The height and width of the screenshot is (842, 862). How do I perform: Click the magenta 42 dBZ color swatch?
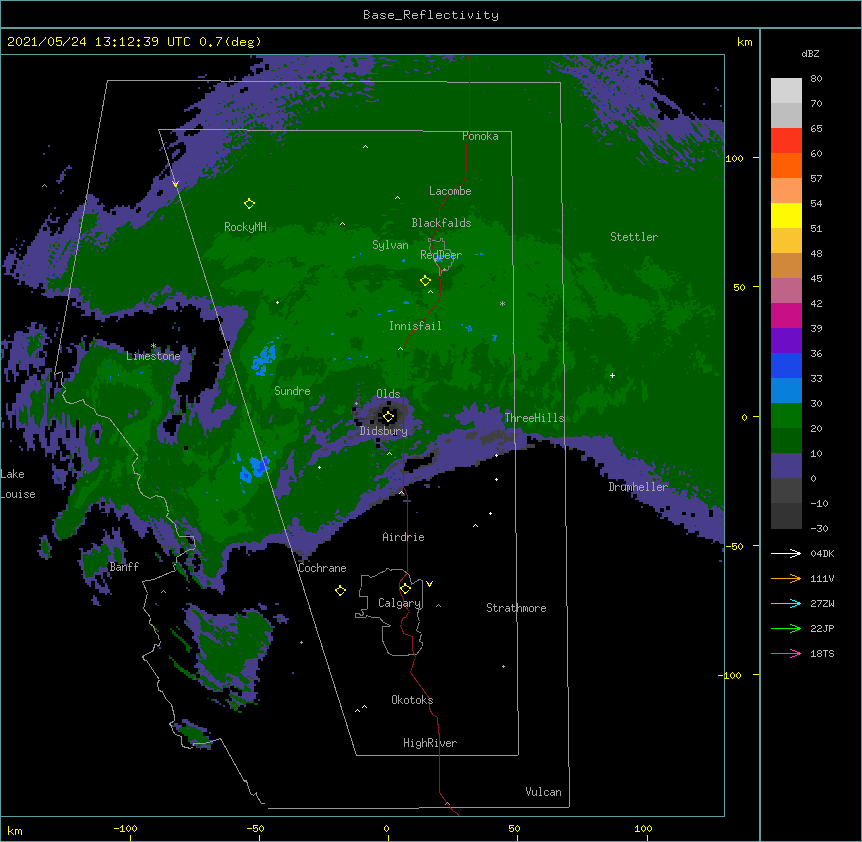coord(786,315)
